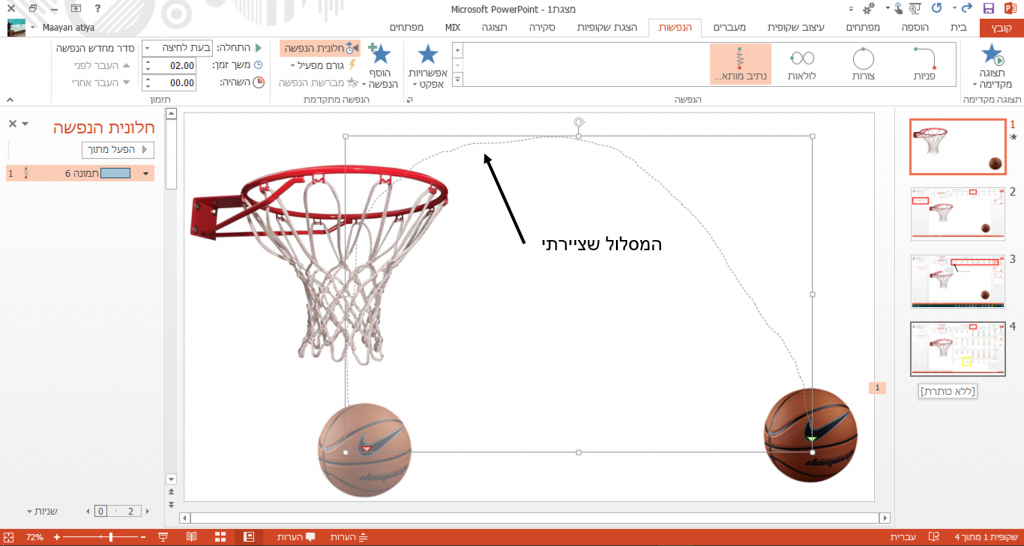
Task: Switch to Reading view icon
Action: click(191, 537)
